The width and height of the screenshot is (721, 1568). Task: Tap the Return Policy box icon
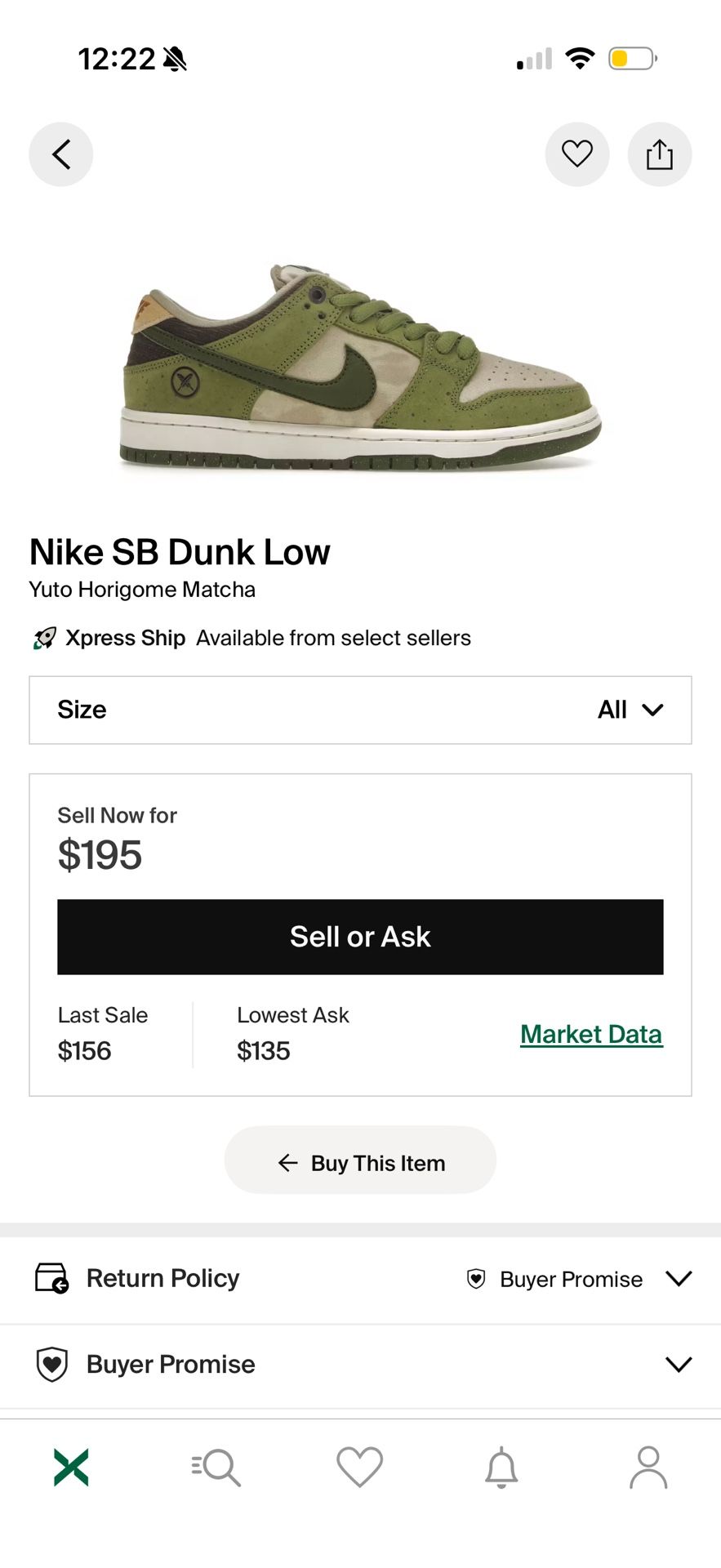(x=51, y=1278)
